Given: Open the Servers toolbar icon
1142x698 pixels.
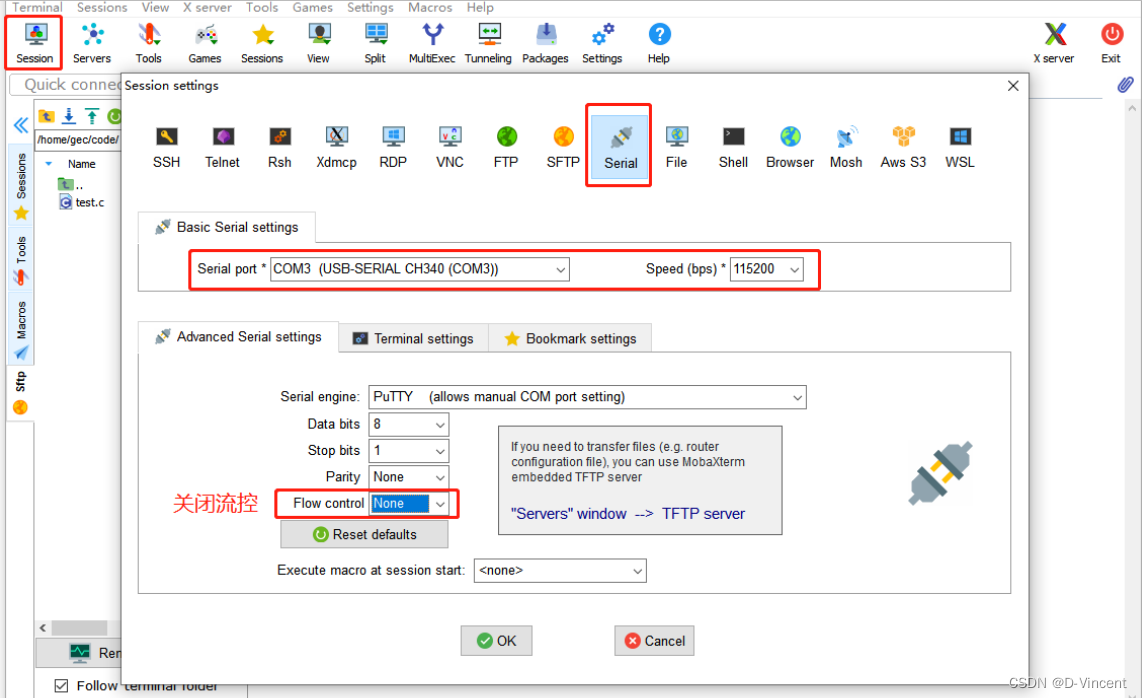Looking at the screenshot, I should pos(92,43).
